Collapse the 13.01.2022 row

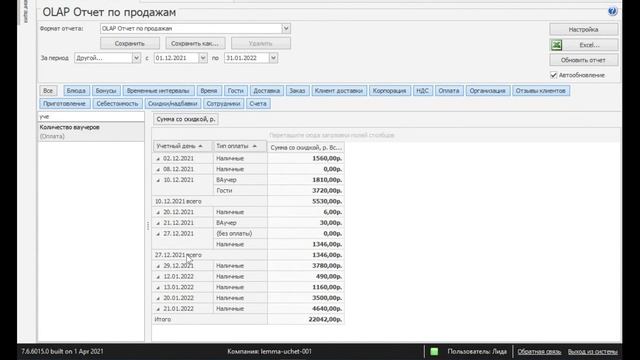158,288
